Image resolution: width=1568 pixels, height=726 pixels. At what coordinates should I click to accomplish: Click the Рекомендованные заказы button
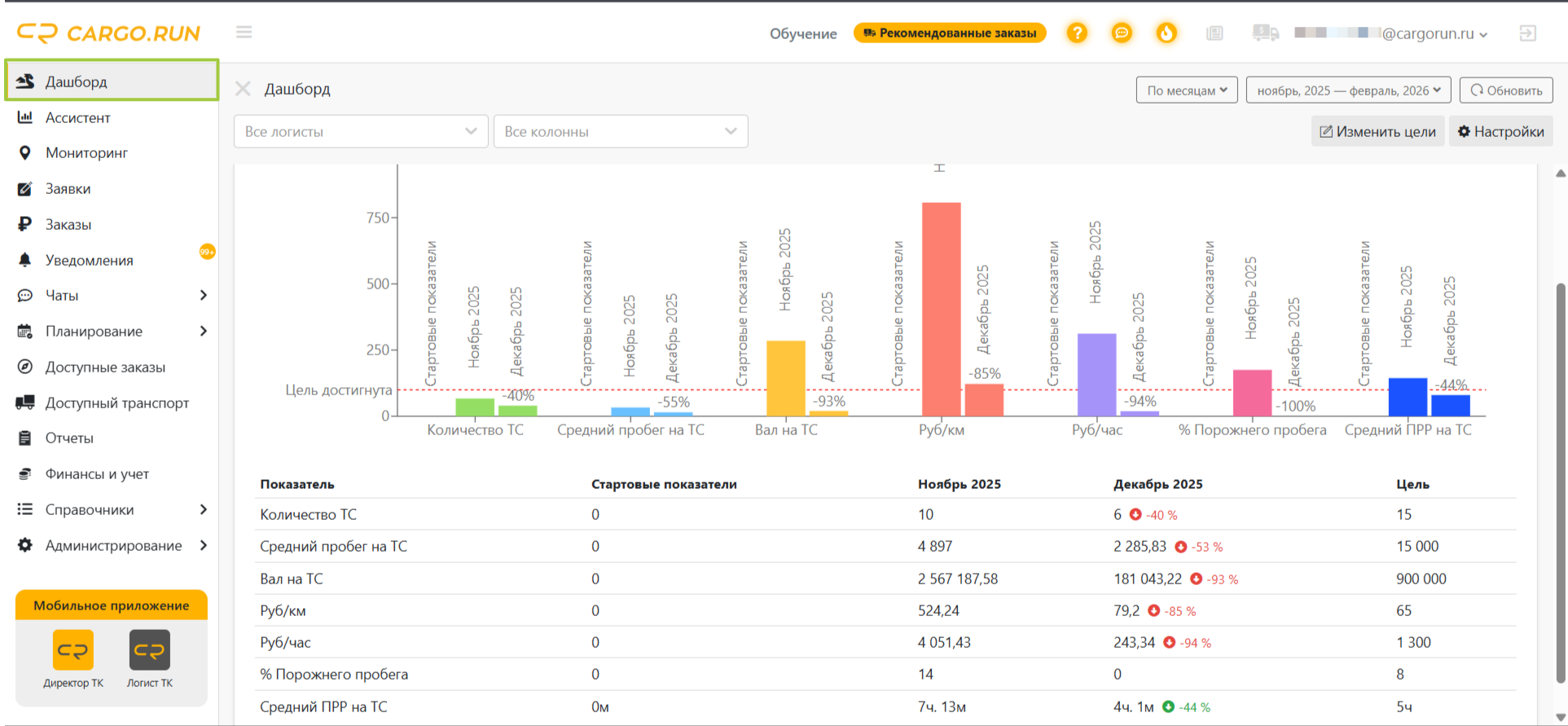tap(950, 33)
